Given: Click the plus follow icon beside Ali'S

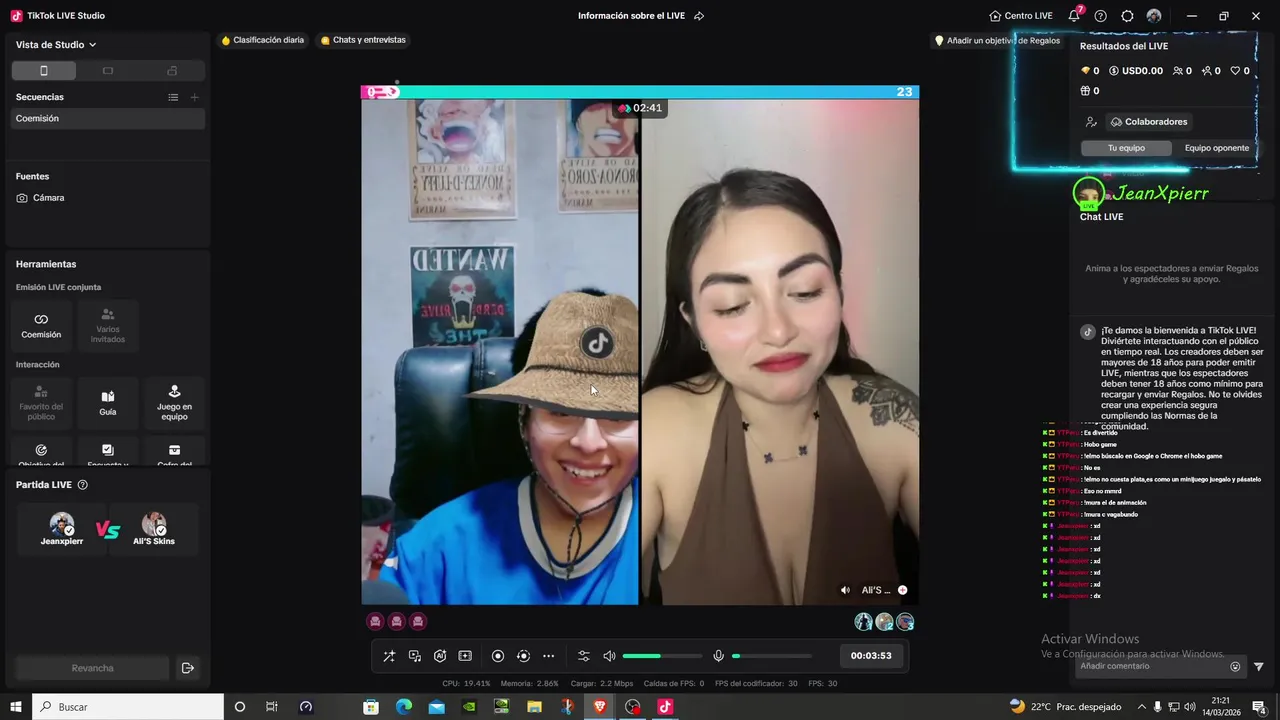Looking at the screenshot, I should [902, 590].
